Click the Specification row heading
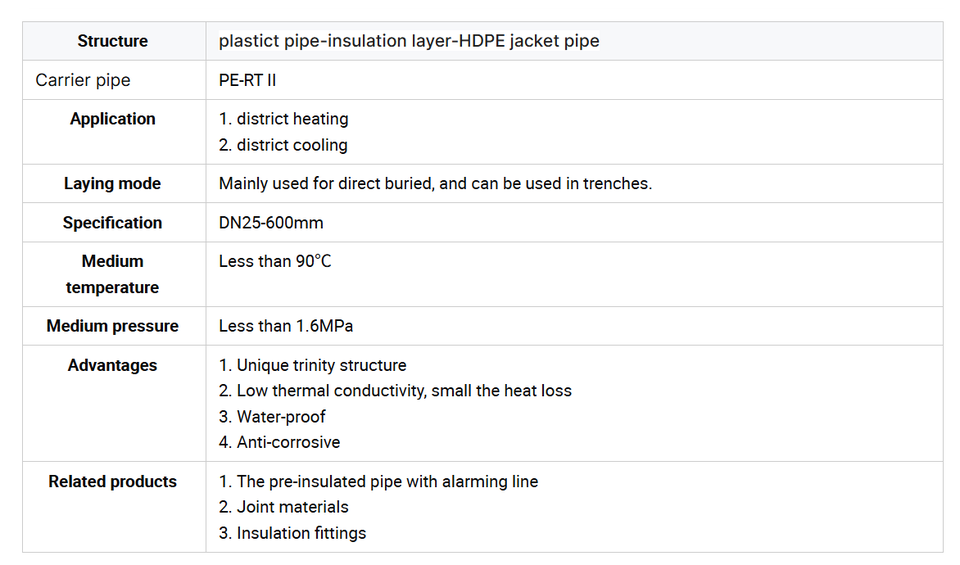The height and width of the screenshot is (565, 960). [113, 223]
